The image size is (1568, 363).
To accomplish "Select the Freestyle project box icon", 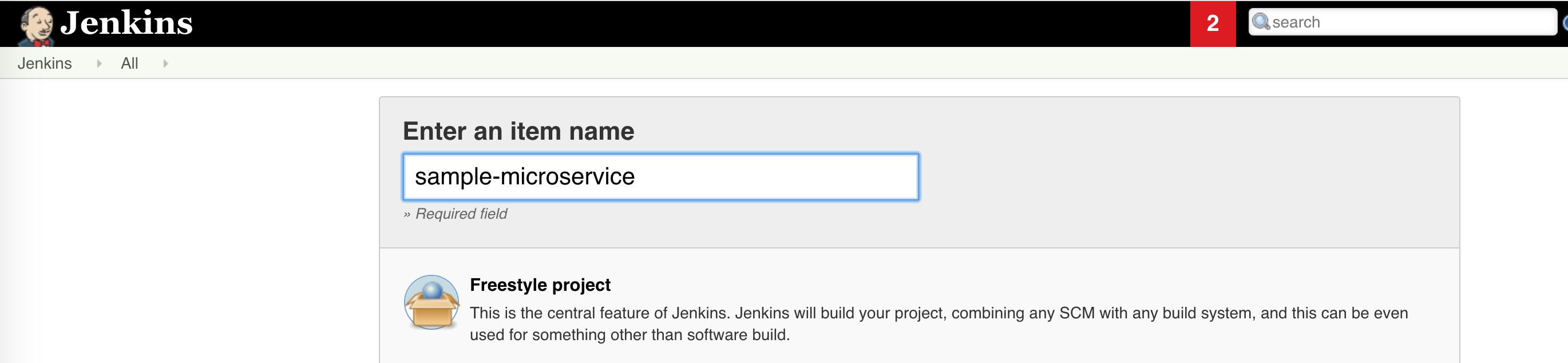I will 431,302.
